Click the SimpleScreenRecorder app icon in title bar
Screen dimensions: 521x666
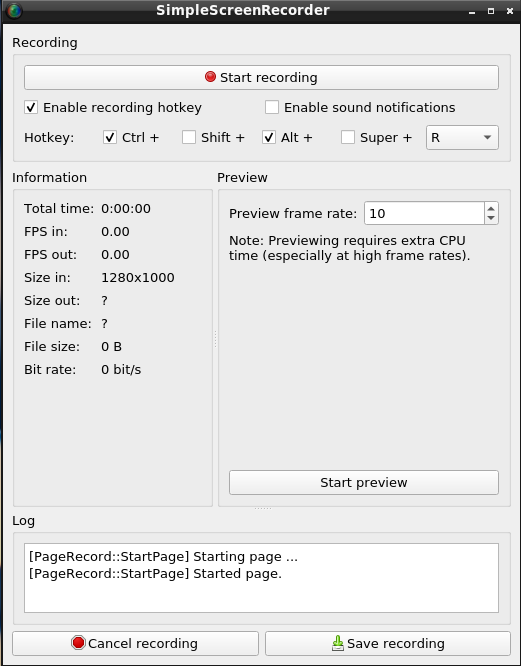[x=14, y=10]
